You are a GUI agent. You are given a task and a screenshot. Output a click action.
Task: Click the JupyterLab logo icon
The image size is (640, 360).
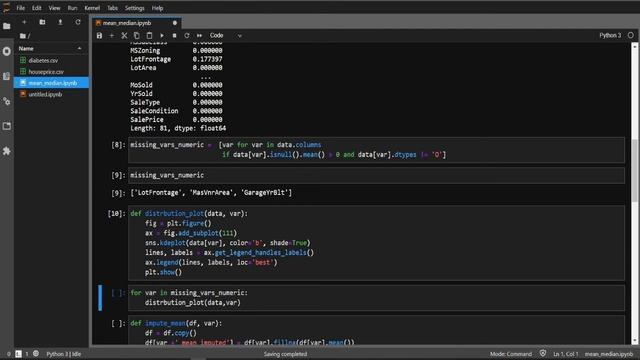6,7
